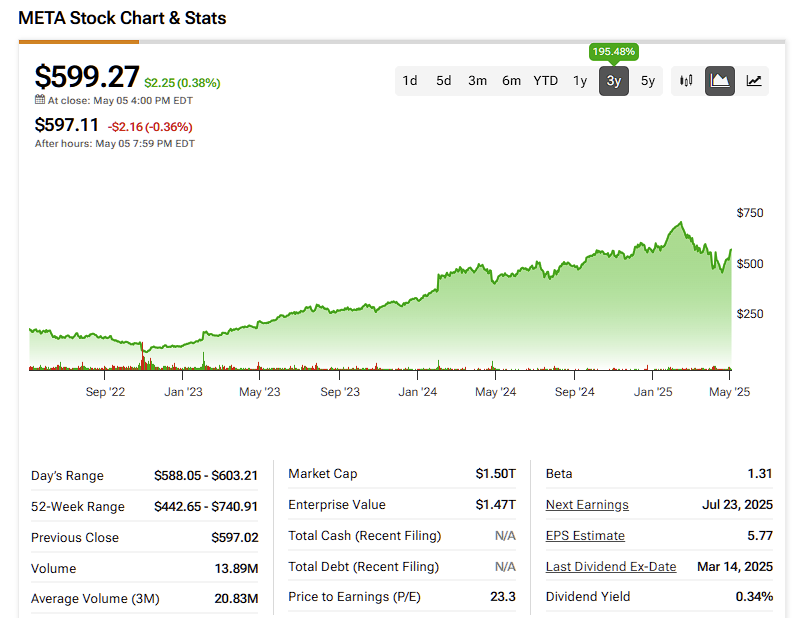Click the Dividend Yield value 0.34%
797x618 pixels.
(x=754, y=597)
